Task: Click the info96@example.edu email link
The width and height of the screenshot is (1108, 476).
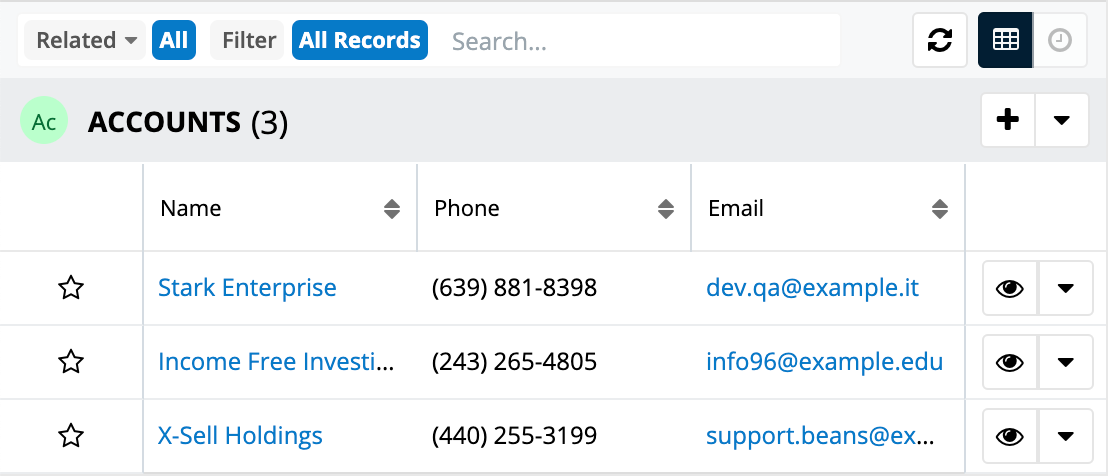Action: coord(824,361)
